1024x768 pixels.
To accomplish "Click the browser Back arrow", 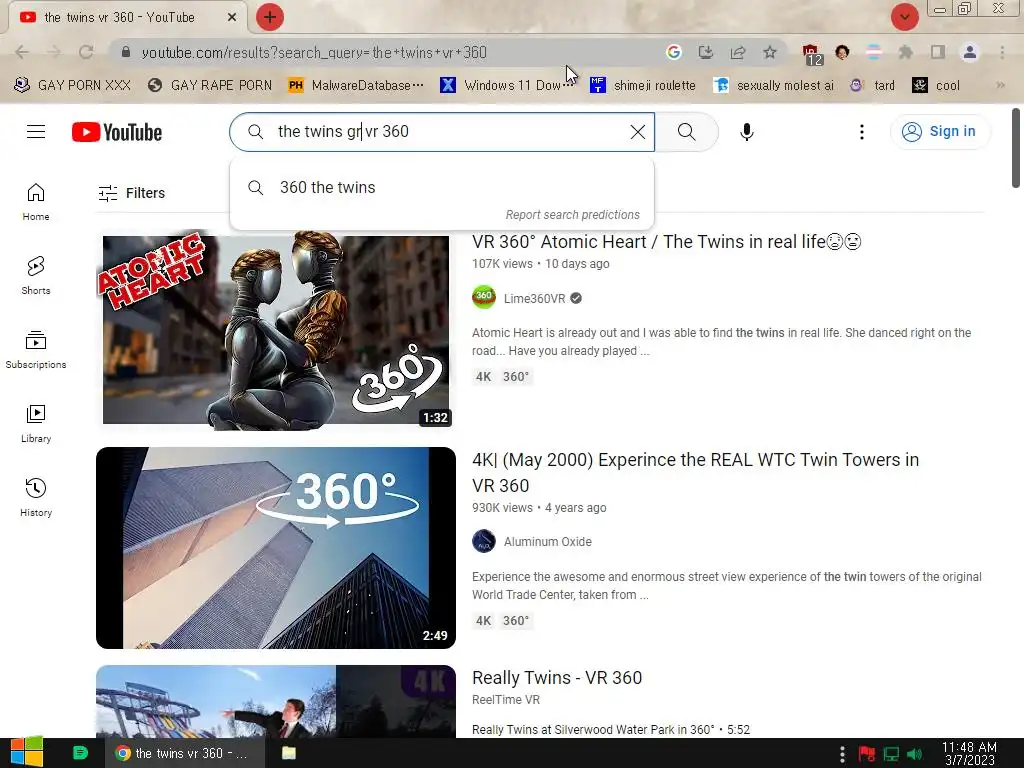I will coord(22,52).
